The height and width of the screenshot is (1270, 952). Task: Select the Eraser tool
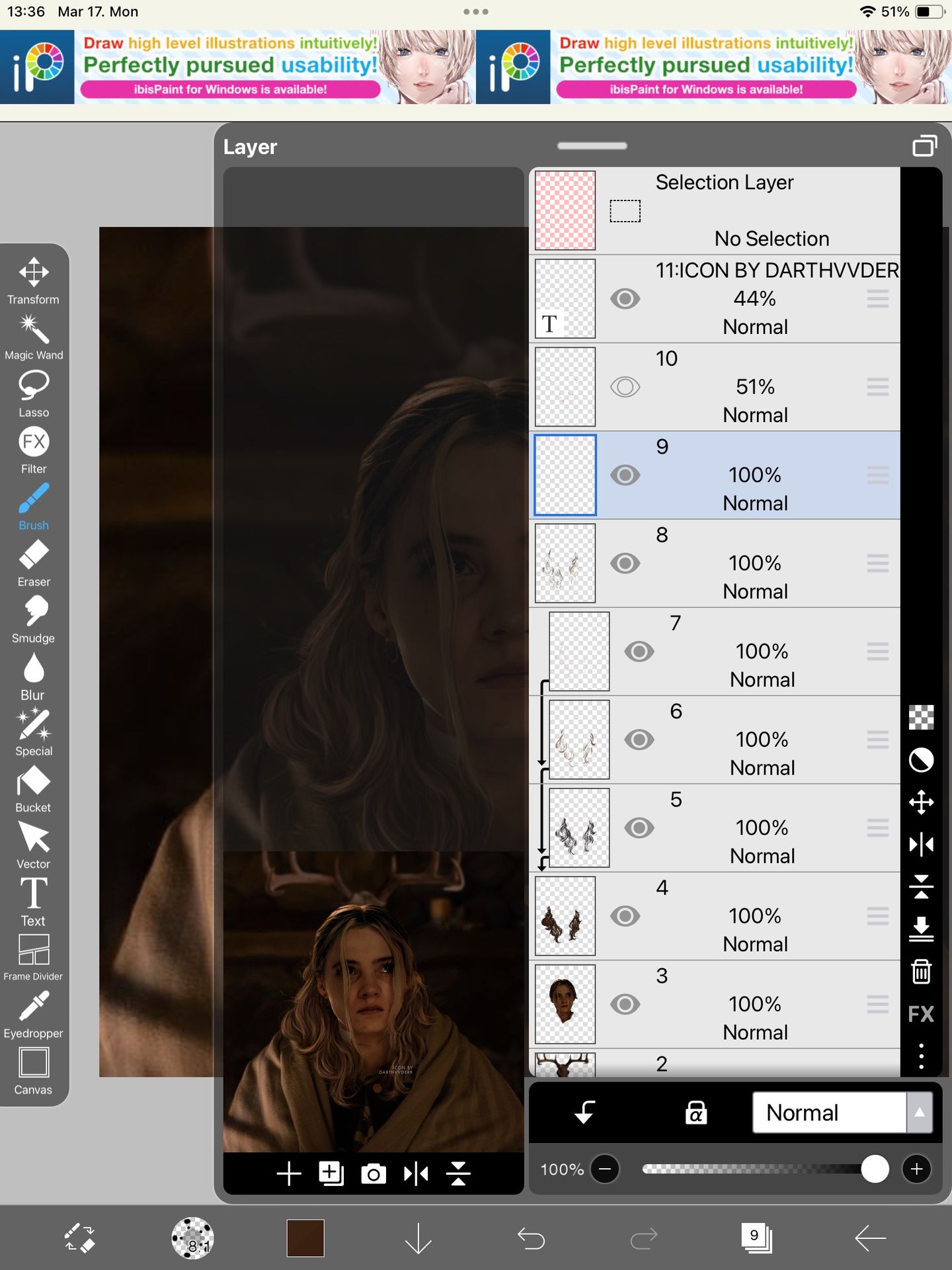[34, 563]
